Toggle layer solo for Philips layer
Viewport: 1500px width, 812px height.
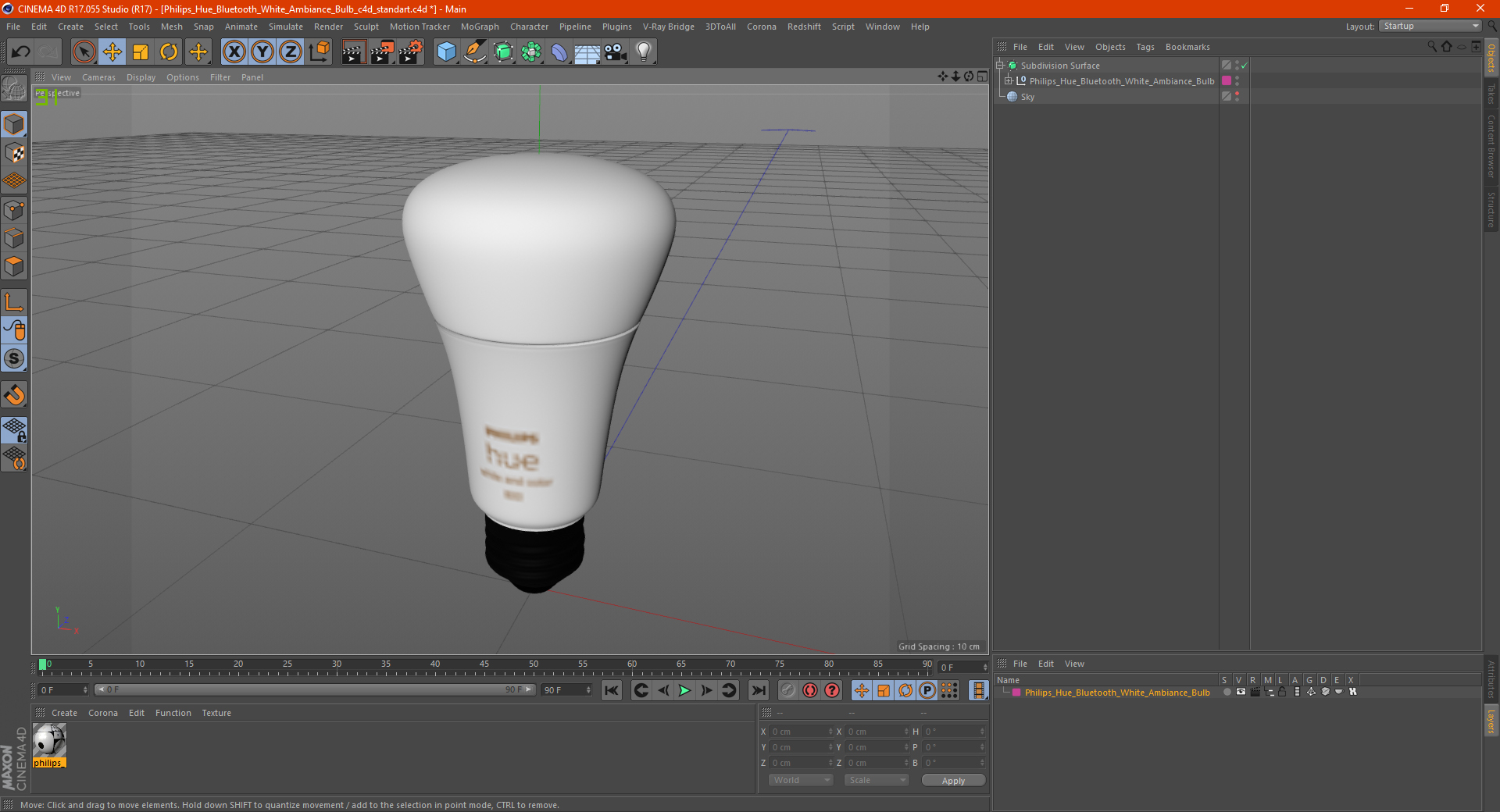point(1227,692)
